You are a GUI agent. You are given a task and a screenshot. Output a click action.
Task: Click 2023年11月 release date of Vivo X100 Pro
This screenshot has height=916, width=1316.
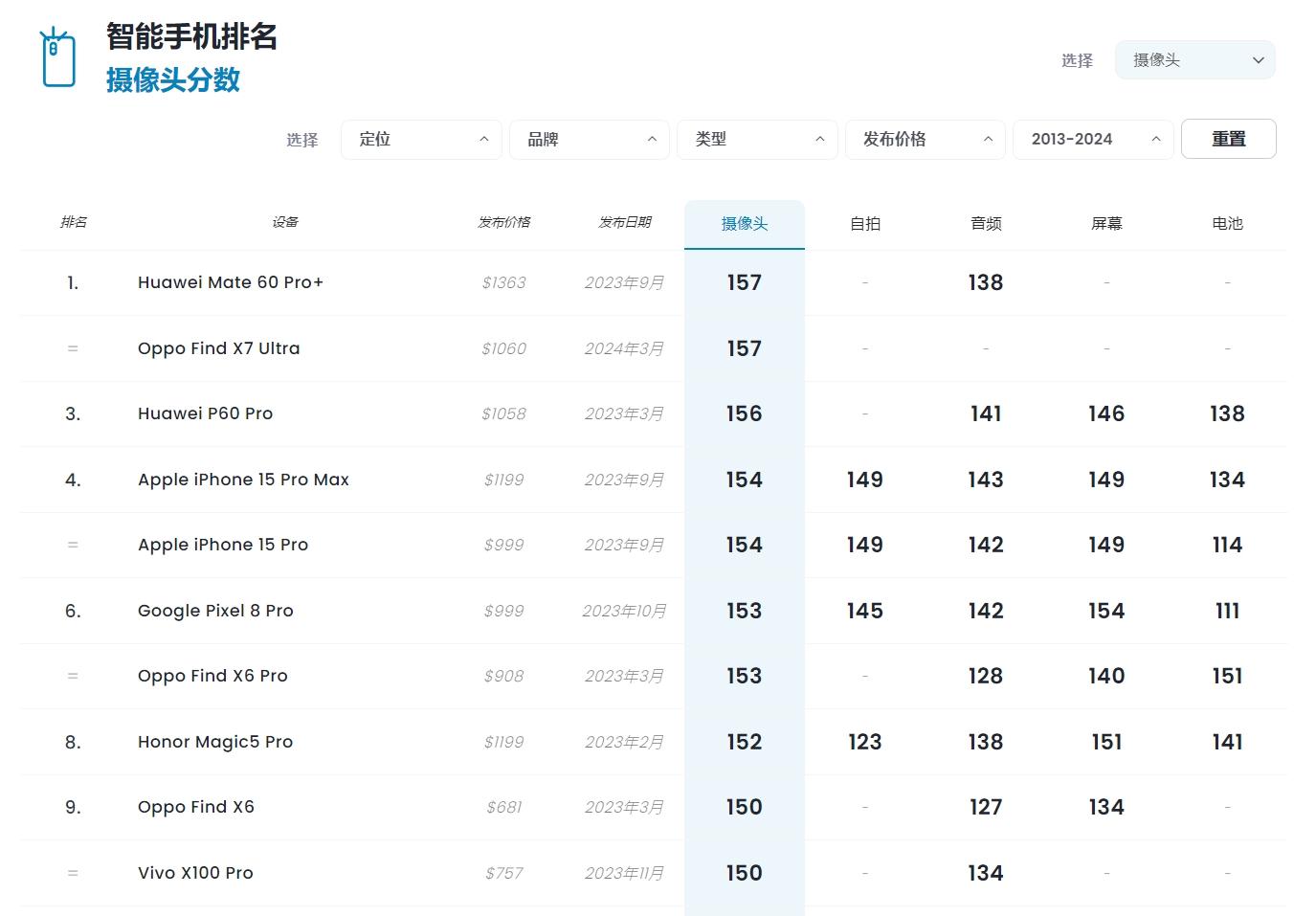click(x=625, y=873)
